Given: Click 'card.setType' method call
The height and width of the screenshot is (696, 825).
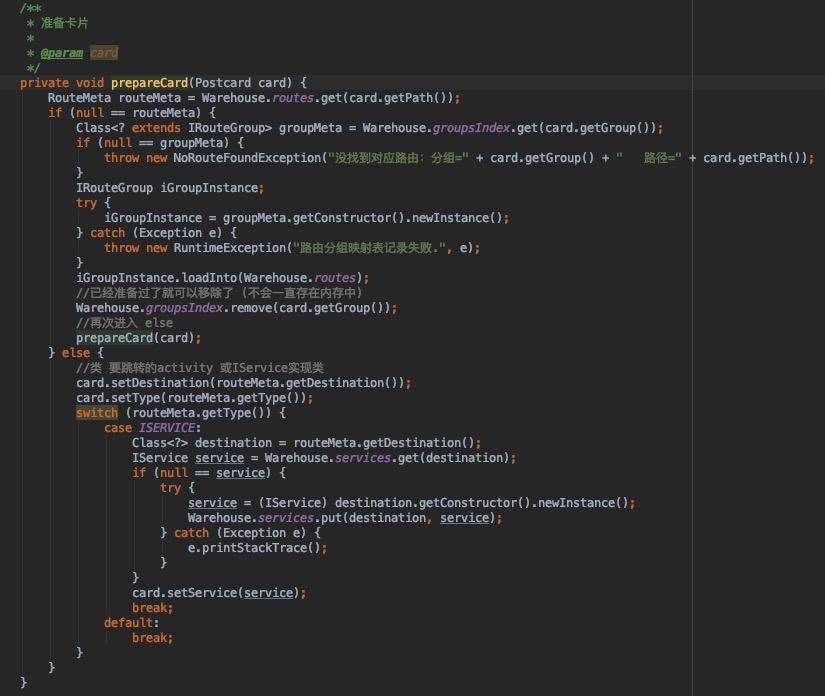Looking at the screenshot, I should (x=118, y=398).
